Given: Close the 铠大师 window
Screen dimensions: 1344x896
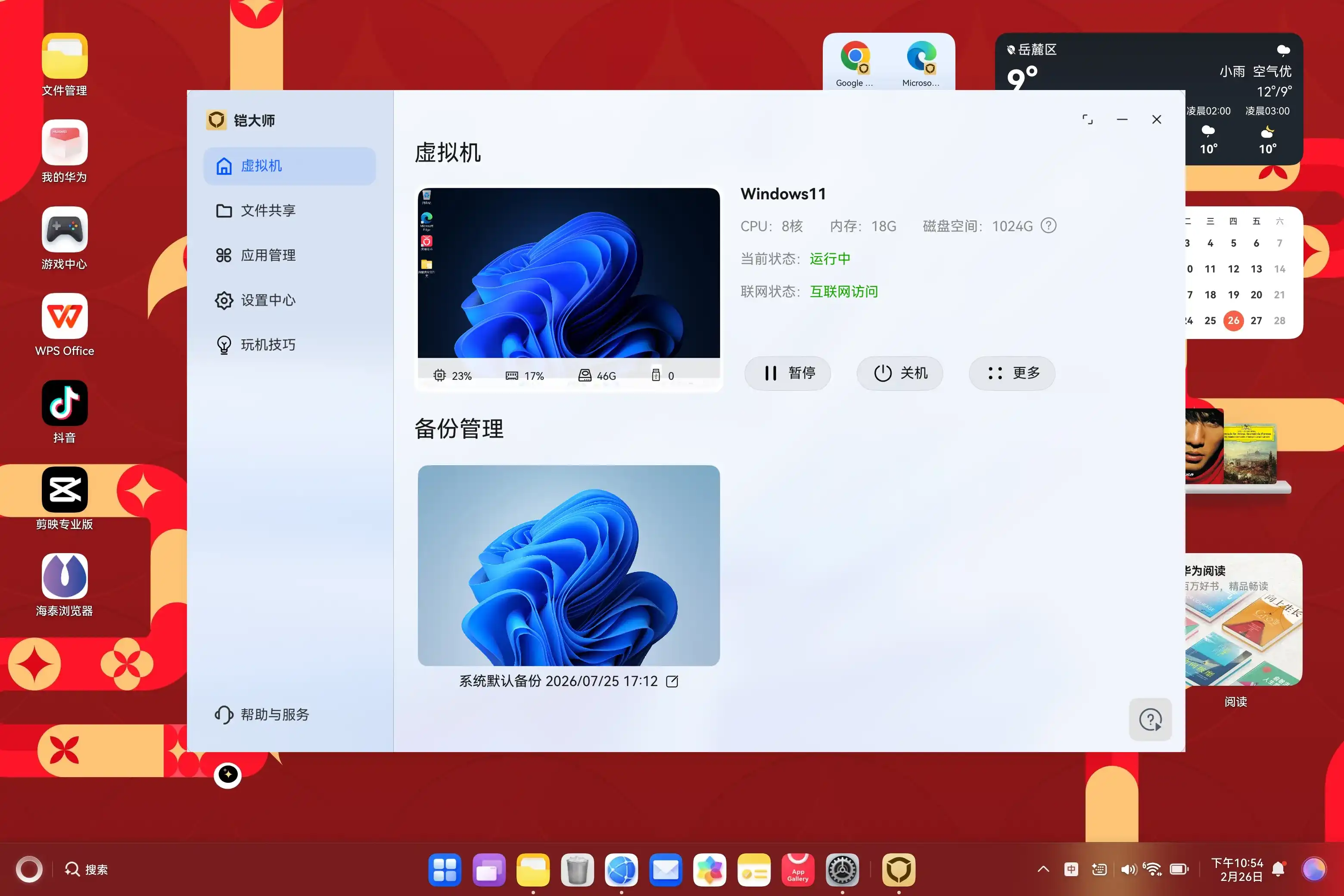Looking at the screenshot, I should click(x=1157, y=119).
